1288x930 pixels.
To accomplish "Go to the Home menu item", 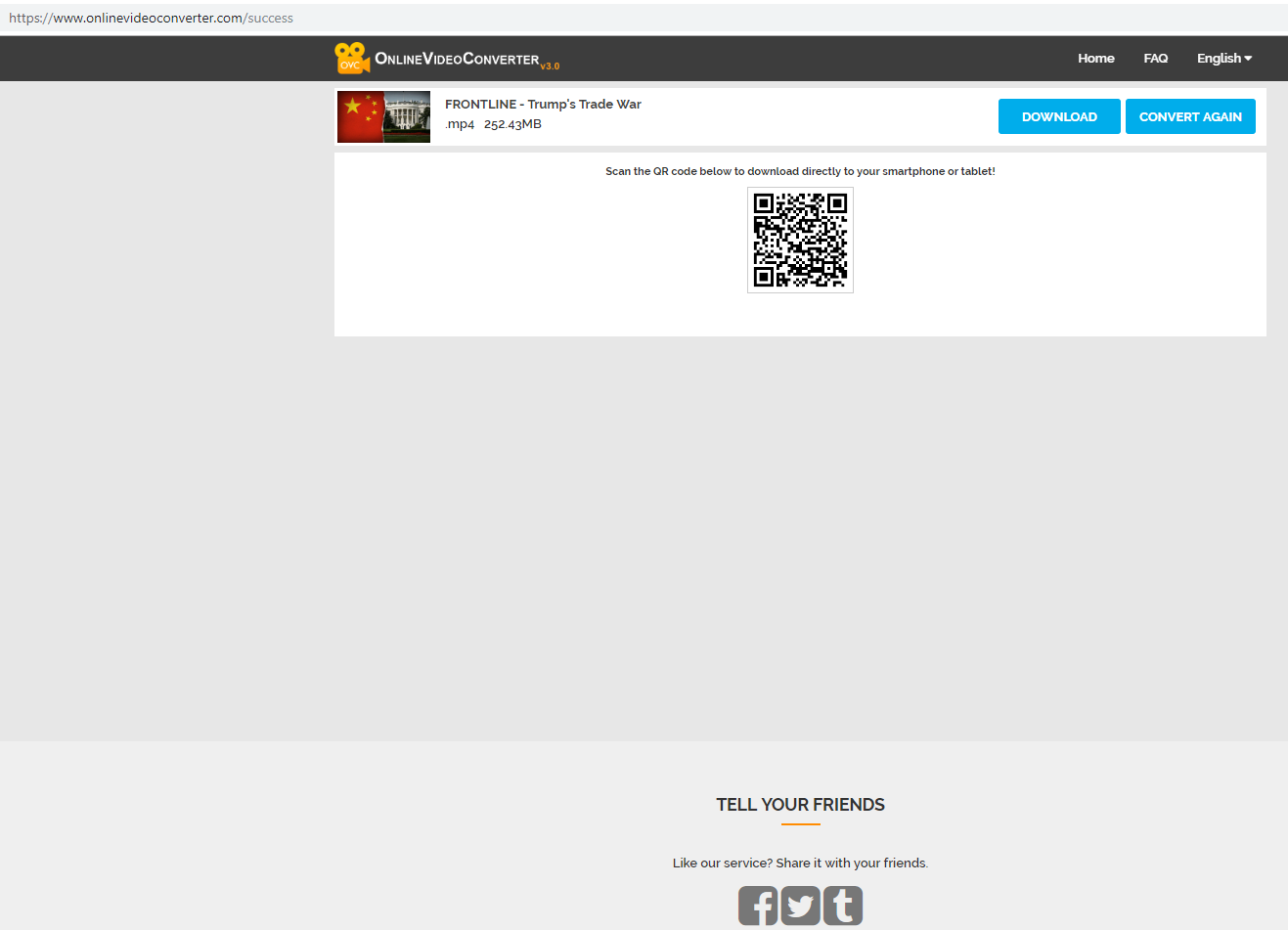I will coord(1096,59).
